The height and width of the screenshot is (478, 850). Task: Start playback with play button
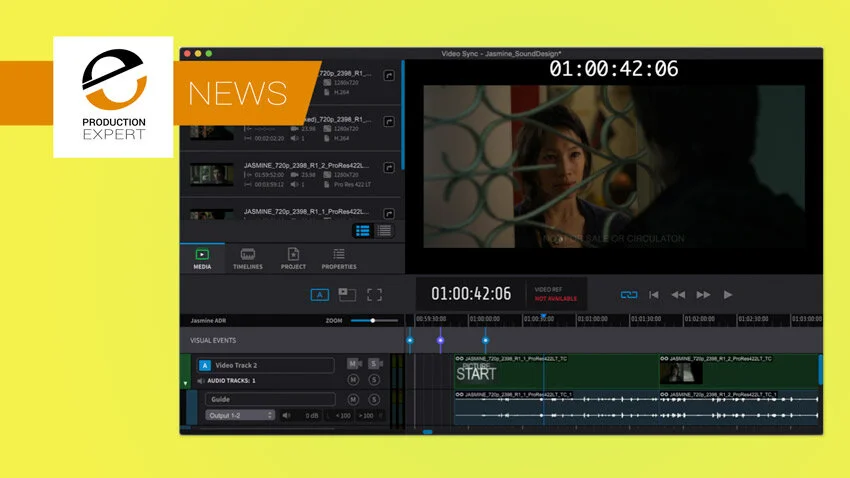click(728, 295)
